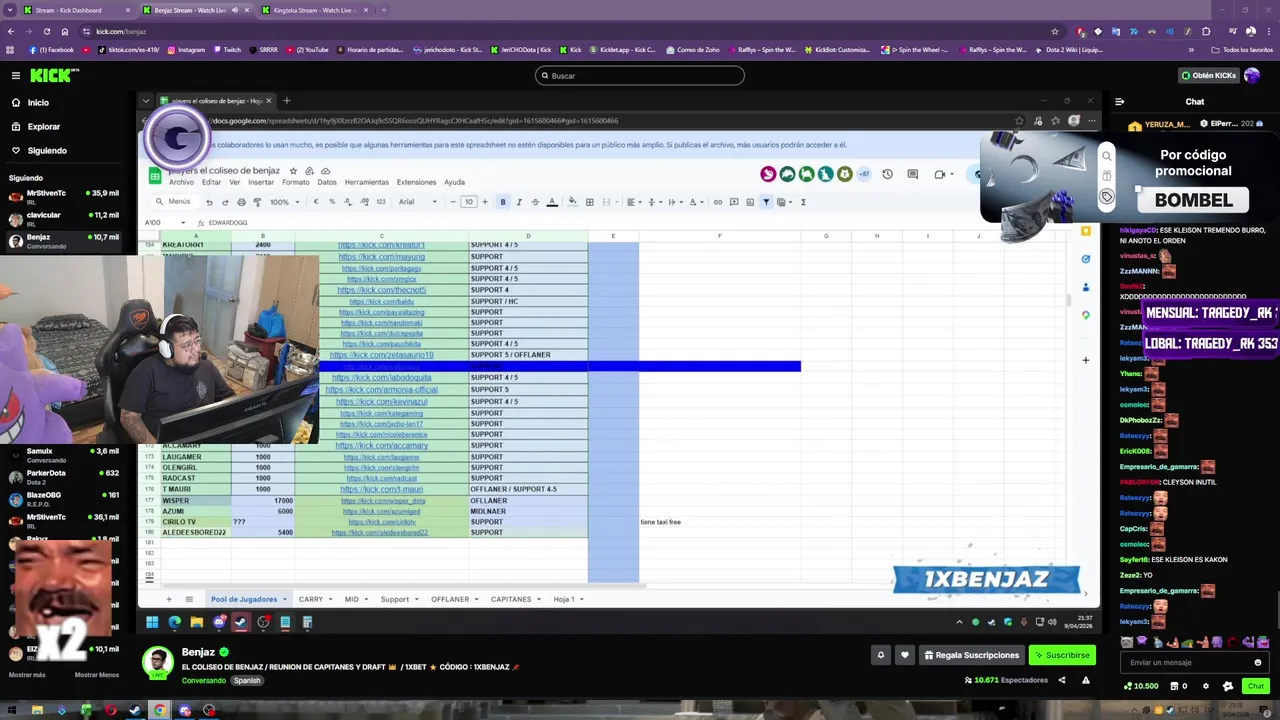Viewport: 1280px width, 720px height.
Task: Decrease font size with minus button
Action: pos(453,202)
